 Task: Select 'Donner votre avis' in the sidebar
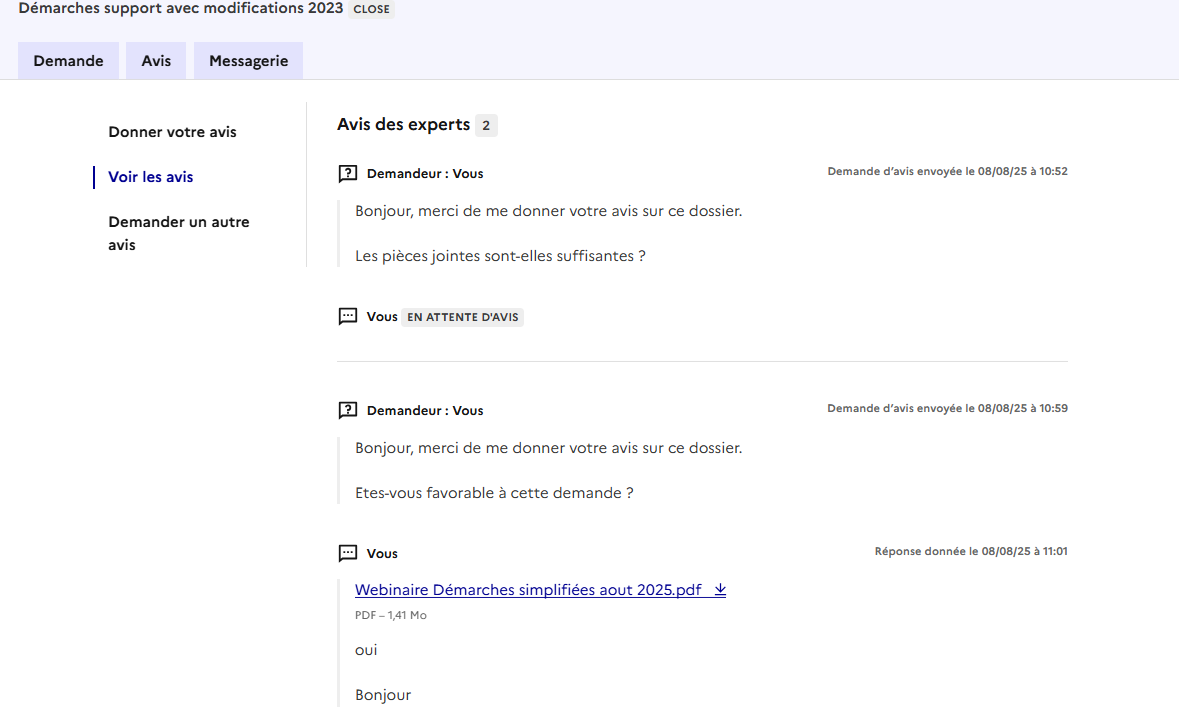tap(172, 132)
